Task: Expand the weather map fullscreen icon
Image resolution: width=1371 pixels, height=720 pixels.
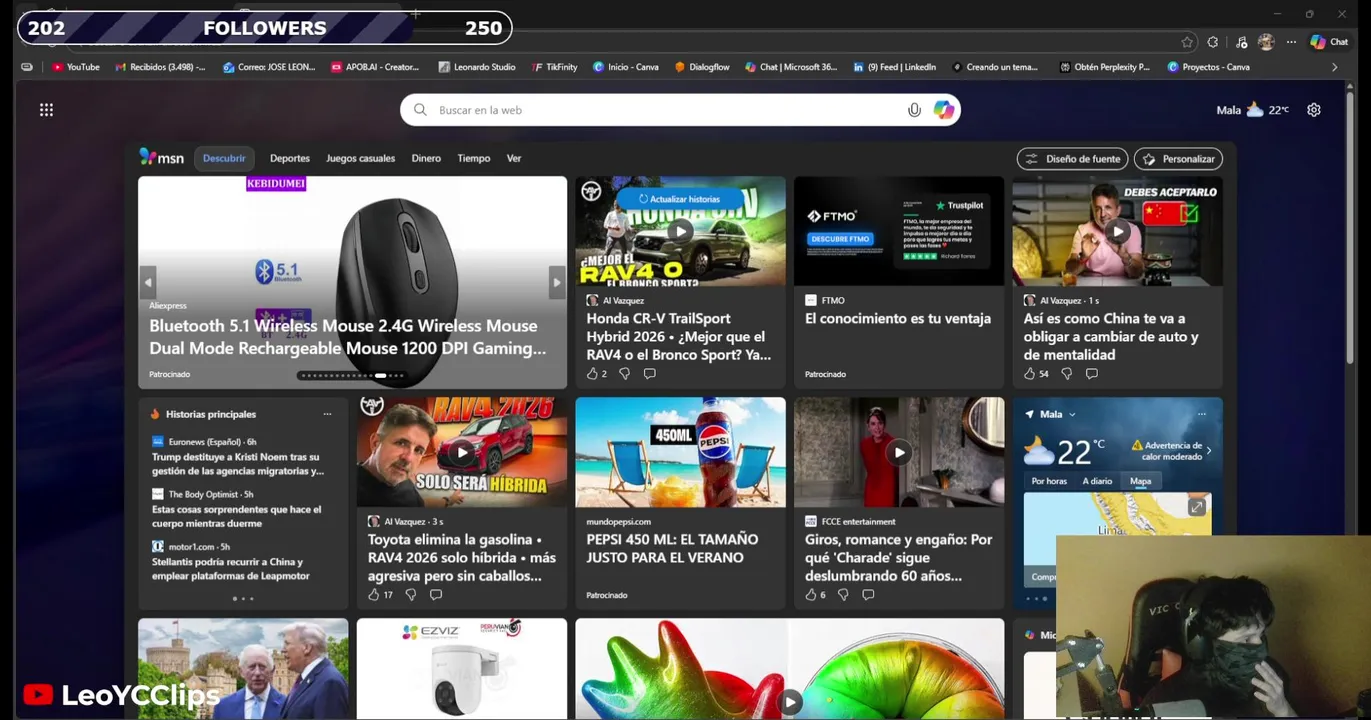Action: pos(1196,508)
